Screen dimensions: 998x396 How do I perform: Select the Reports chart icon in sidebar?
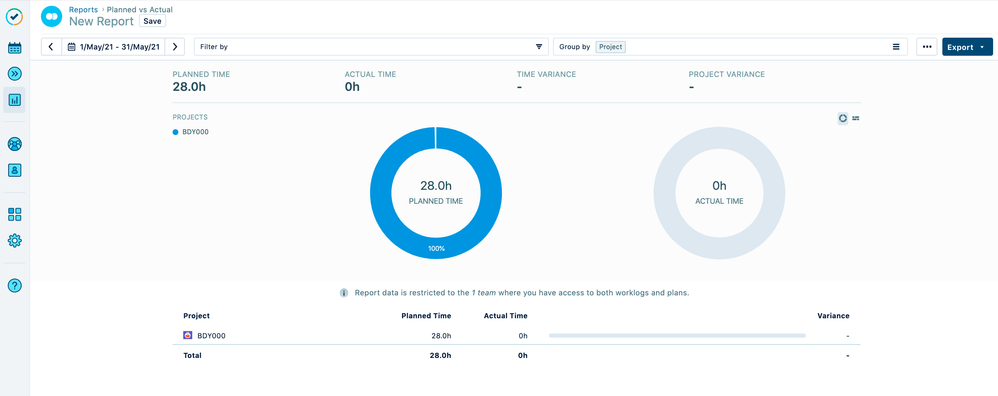(x=14, y=100)
